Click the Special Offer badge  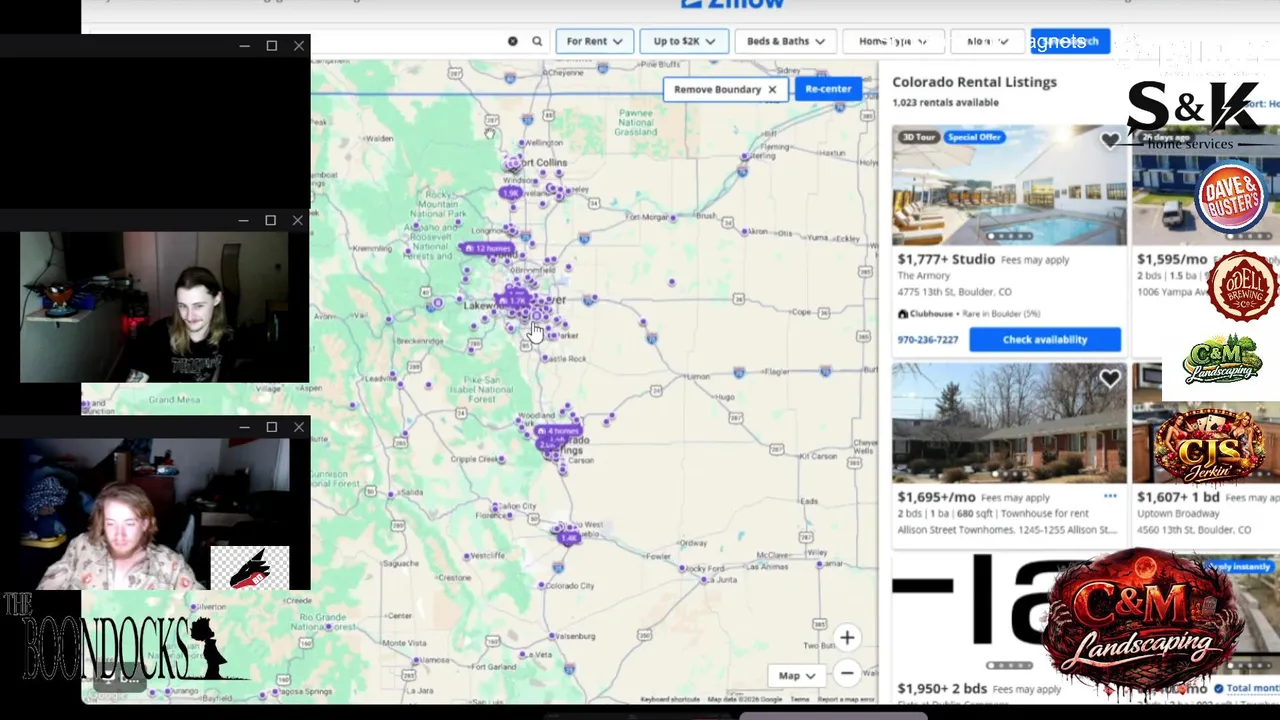[x=973, y=137]
